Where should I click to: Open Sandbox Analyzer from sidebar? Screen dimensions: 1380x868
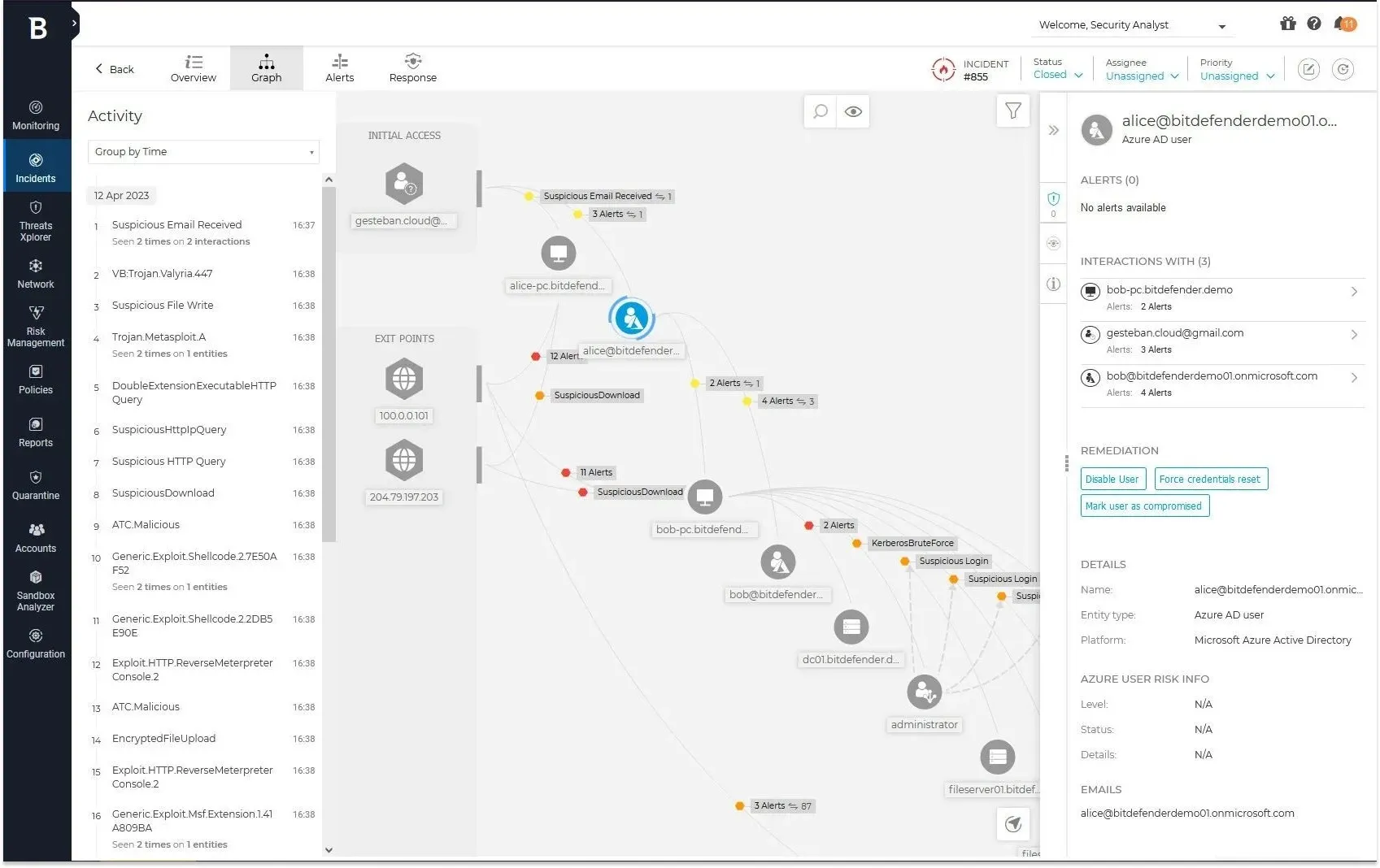(x=36, y=591)
